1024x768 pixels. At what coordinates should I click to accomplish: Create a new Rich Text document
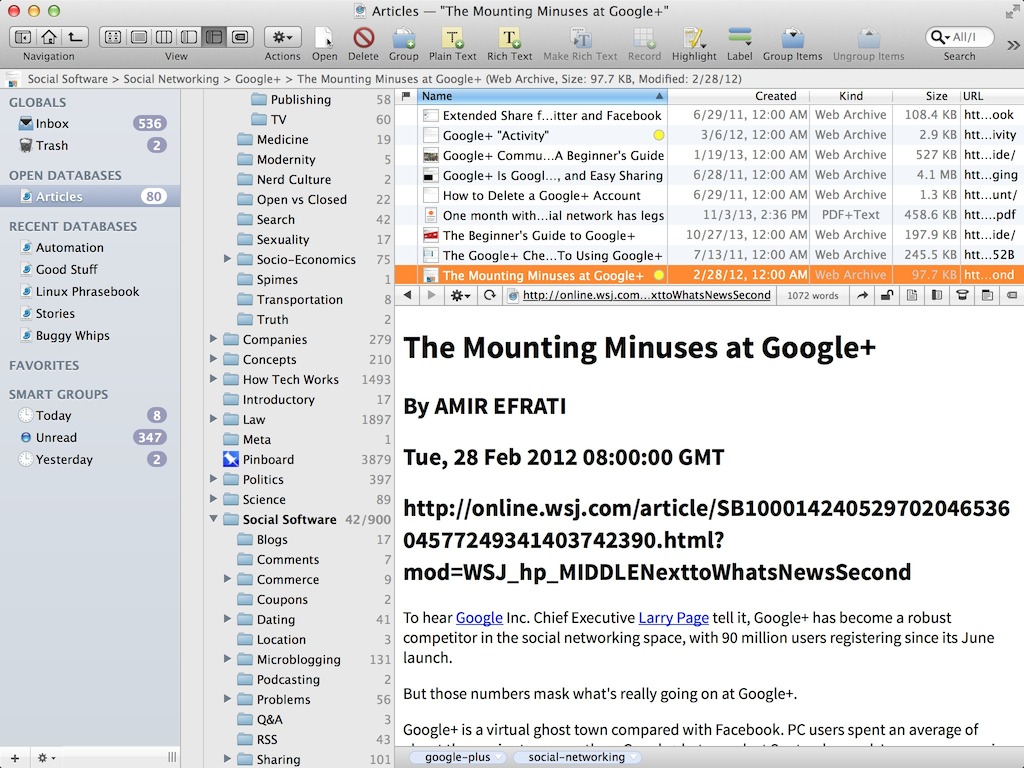coord(510,38)
